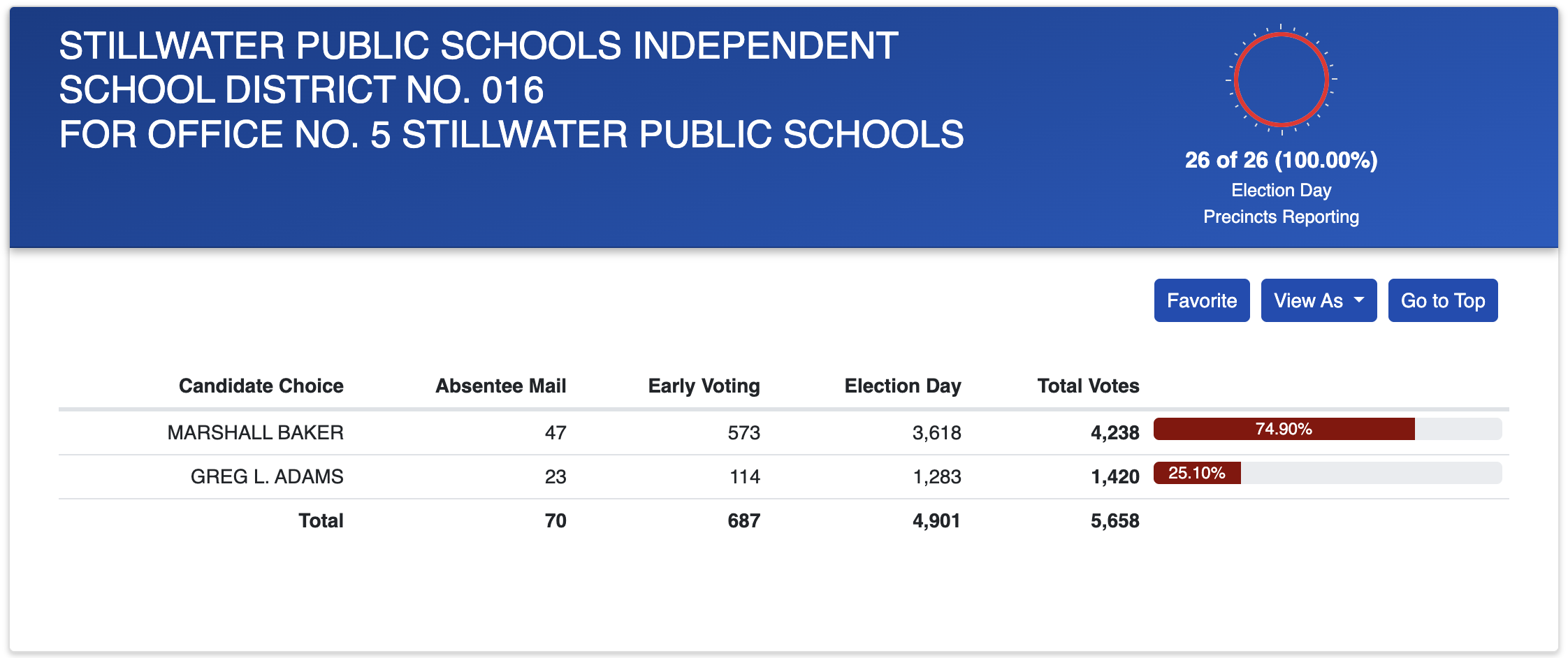Click the Total row label
The image size is (1568, 658).
coord(321,520)
